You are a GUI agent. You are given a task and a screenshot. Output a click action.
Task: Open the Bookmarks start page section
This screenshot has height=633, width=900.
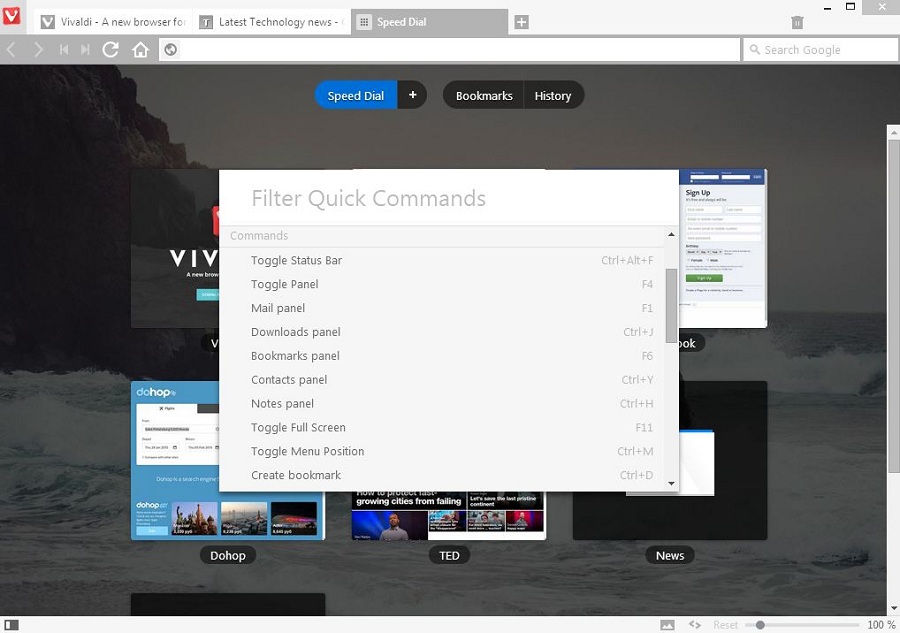[483, 95]
